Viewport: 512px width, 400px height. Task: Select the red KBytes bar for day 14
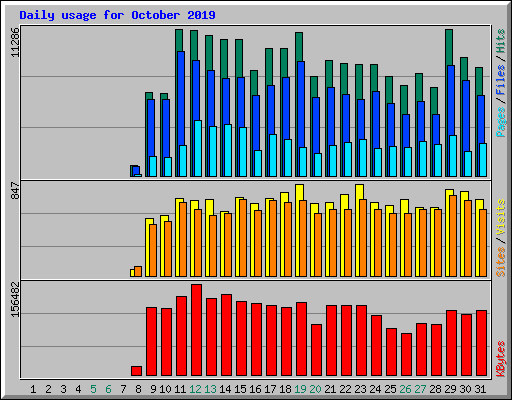click(226, 335)
